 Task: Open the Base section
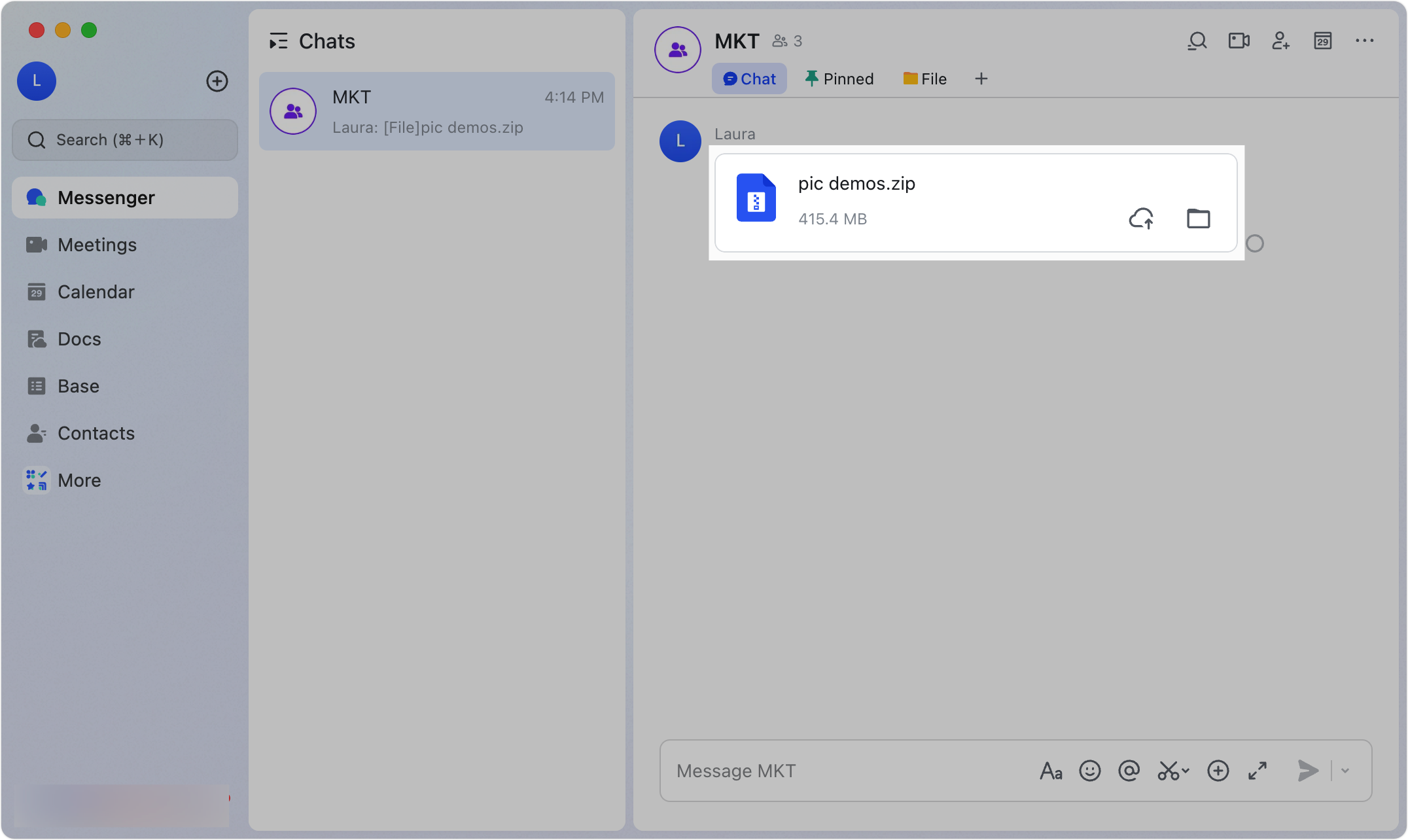(x=78, y=385)
